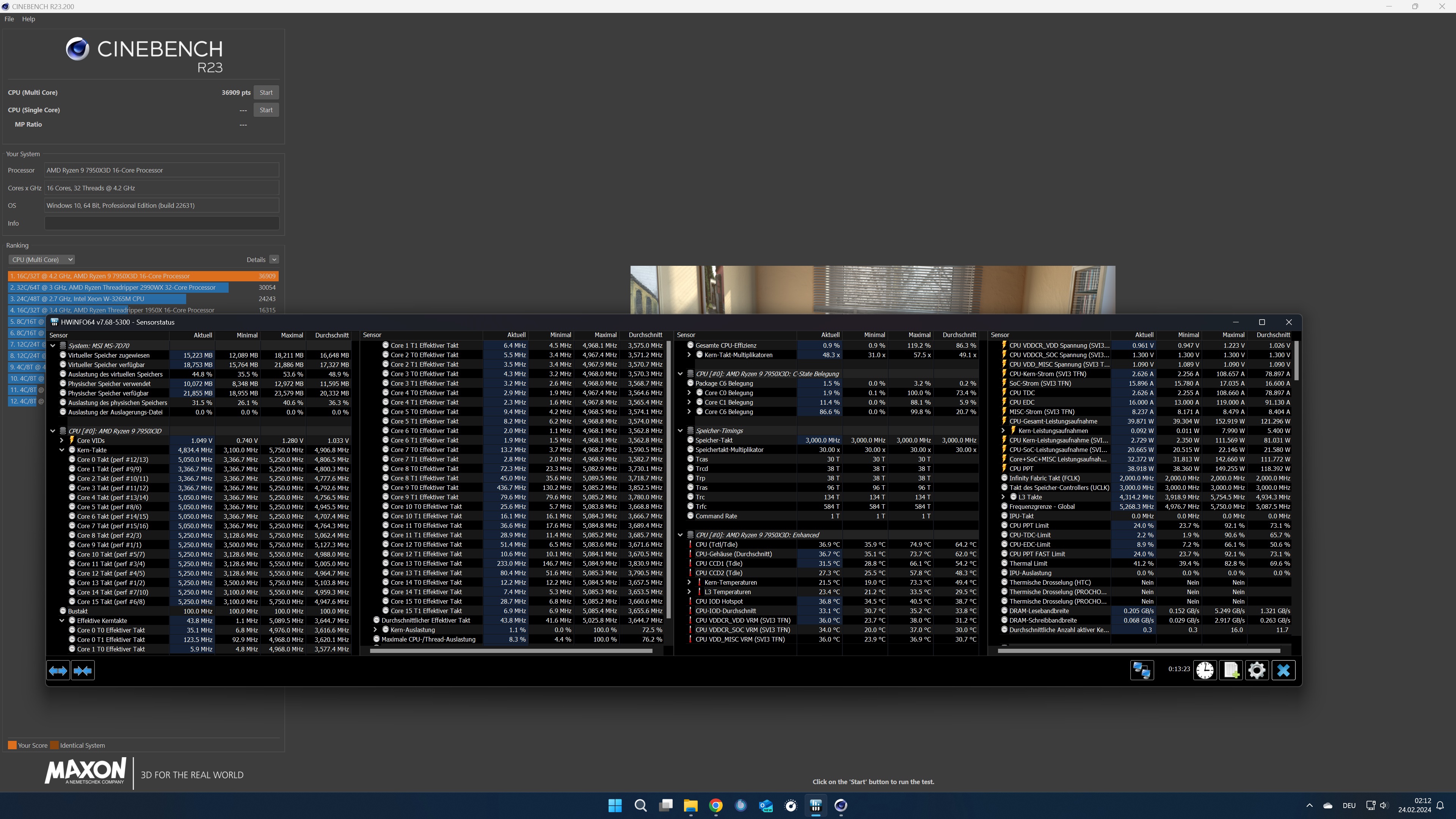The width and height of the screenshot is (1456, 819).
Task: Click the shrink columns arrows icon in HWiNFO
Action: [83, 670]
